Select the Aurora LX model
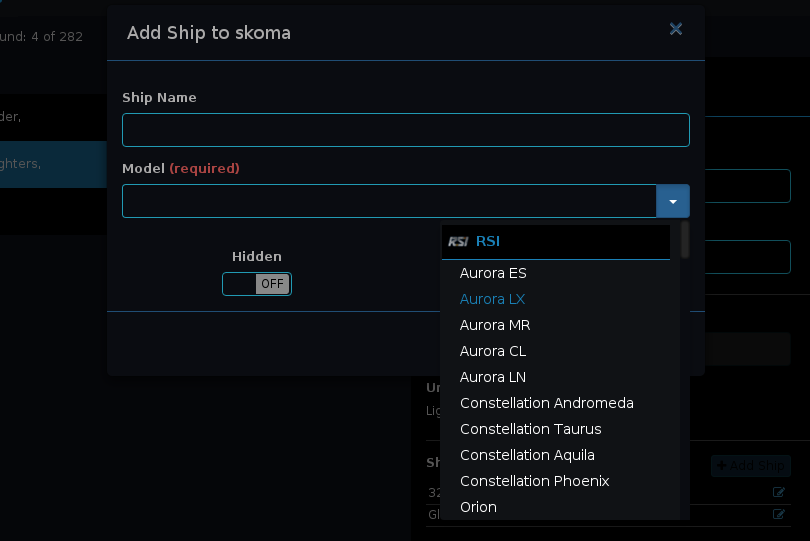The height and width of the screenshot is (541, 810). pos(492,299)
